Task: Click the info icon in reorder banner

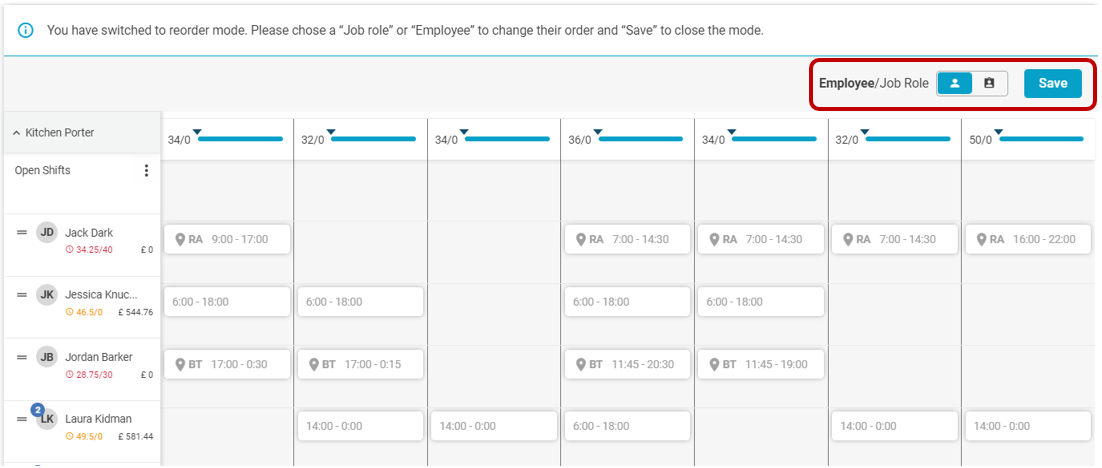Action: [x=26, y=31]
